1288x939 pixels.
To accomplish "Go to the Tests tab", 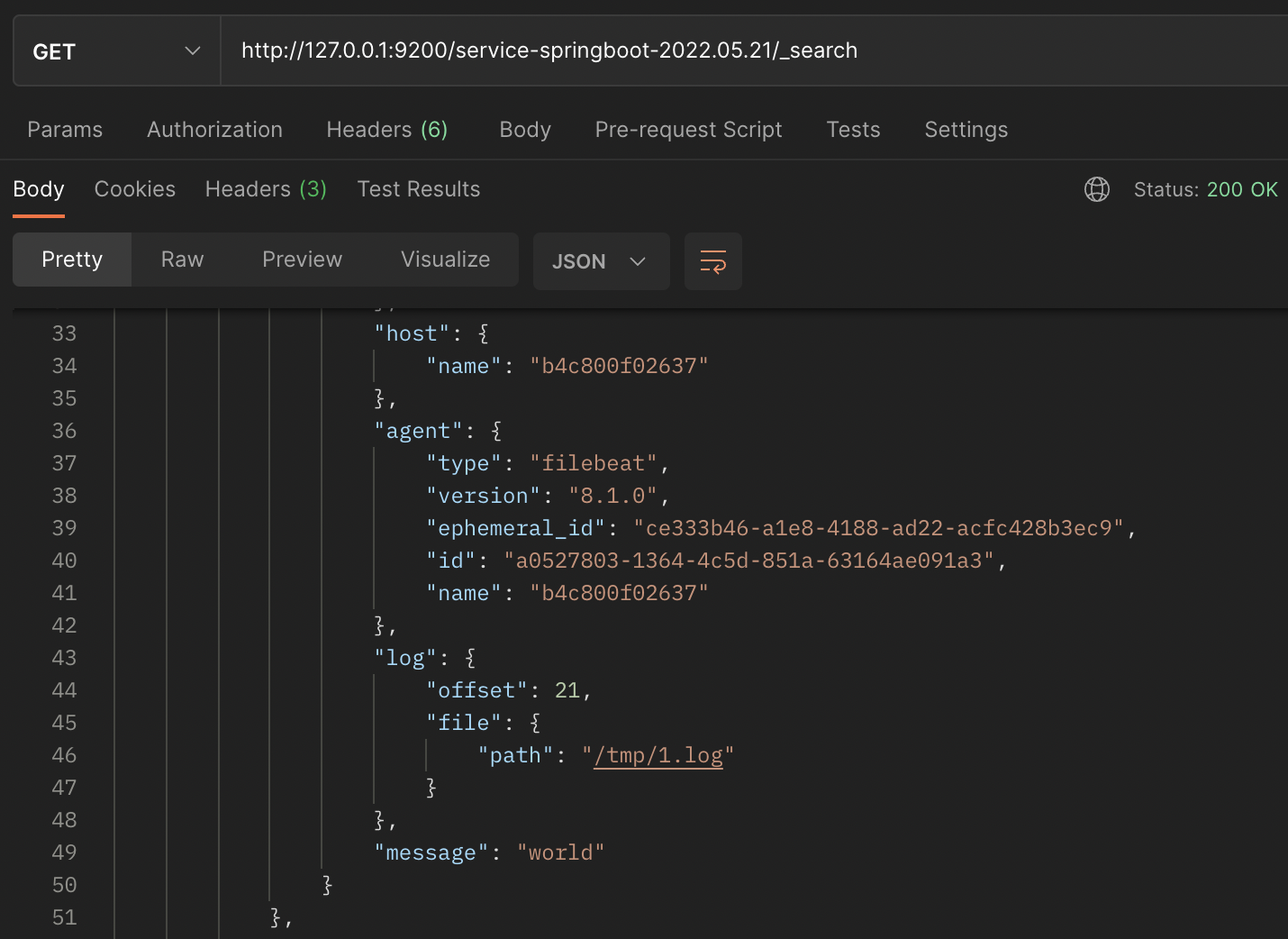I will (853, 130).
